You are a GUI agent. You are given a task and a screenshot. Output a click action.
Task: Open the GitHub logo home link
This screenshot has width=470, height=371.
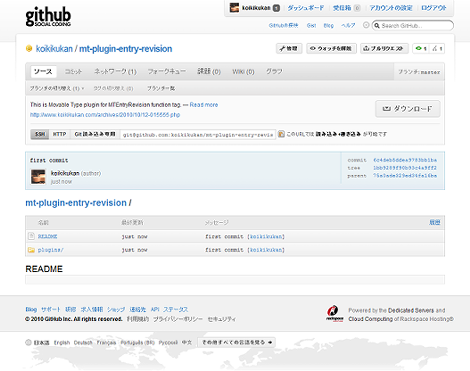pos(48,16)
